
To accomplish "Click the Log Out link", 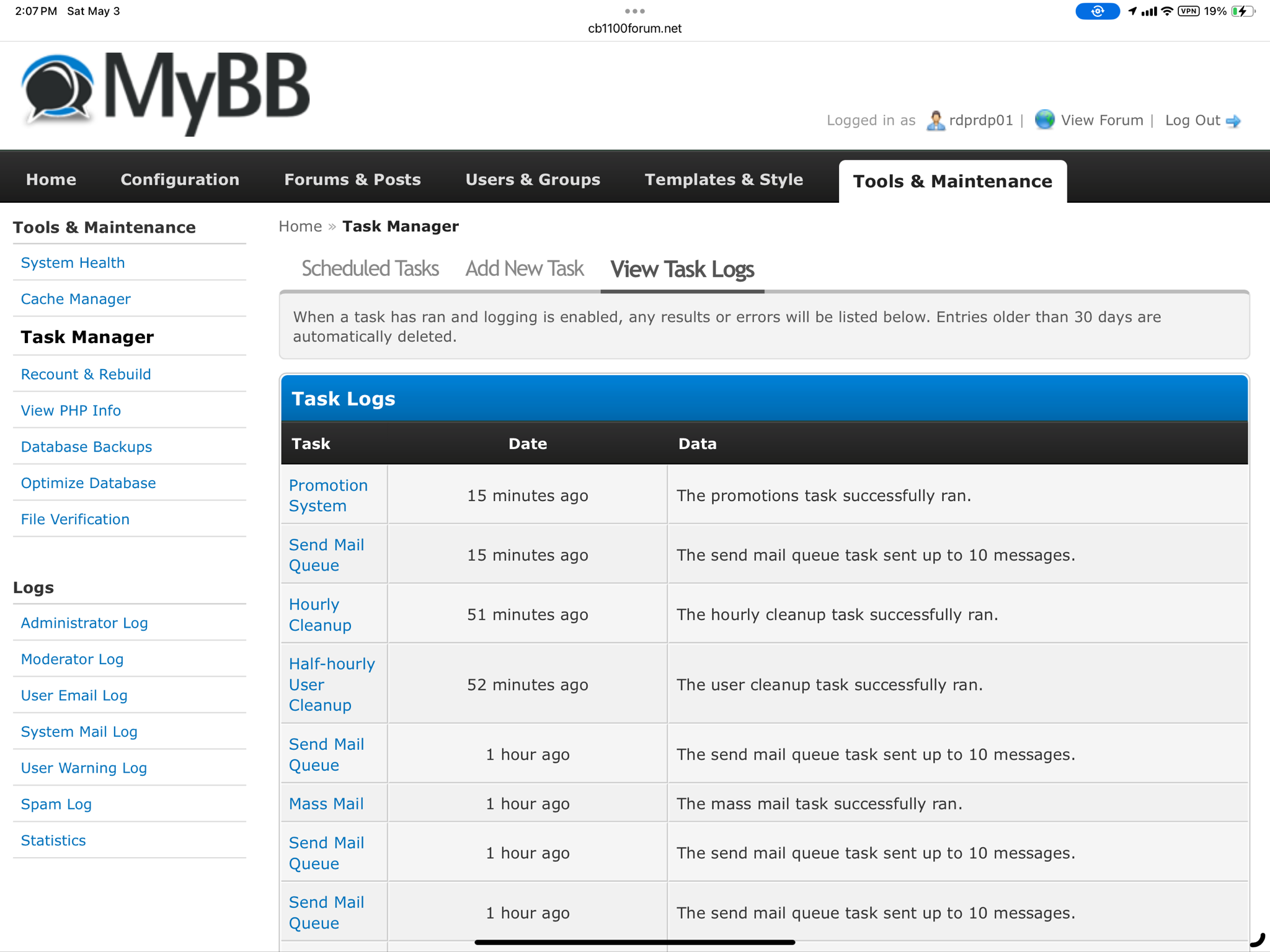I will [1192, 120].
